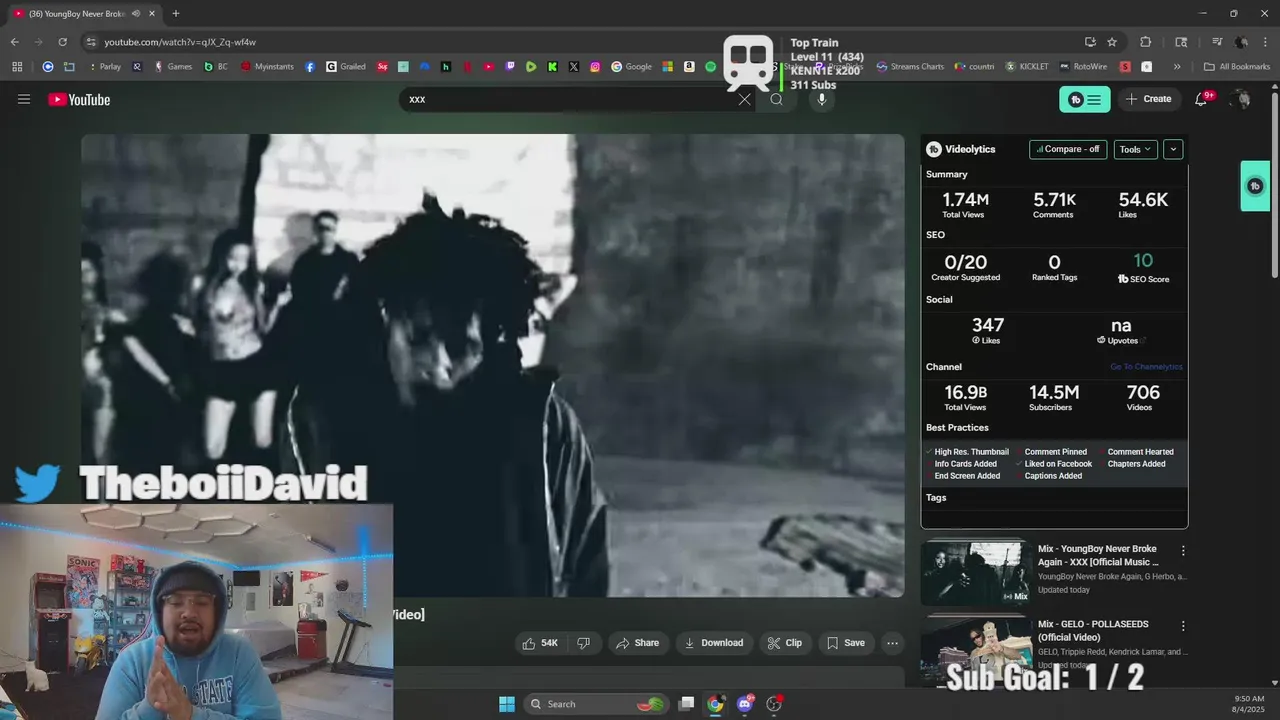Open the Windows Start menu
1280x720 pixels.
click(x=507, y=704)
